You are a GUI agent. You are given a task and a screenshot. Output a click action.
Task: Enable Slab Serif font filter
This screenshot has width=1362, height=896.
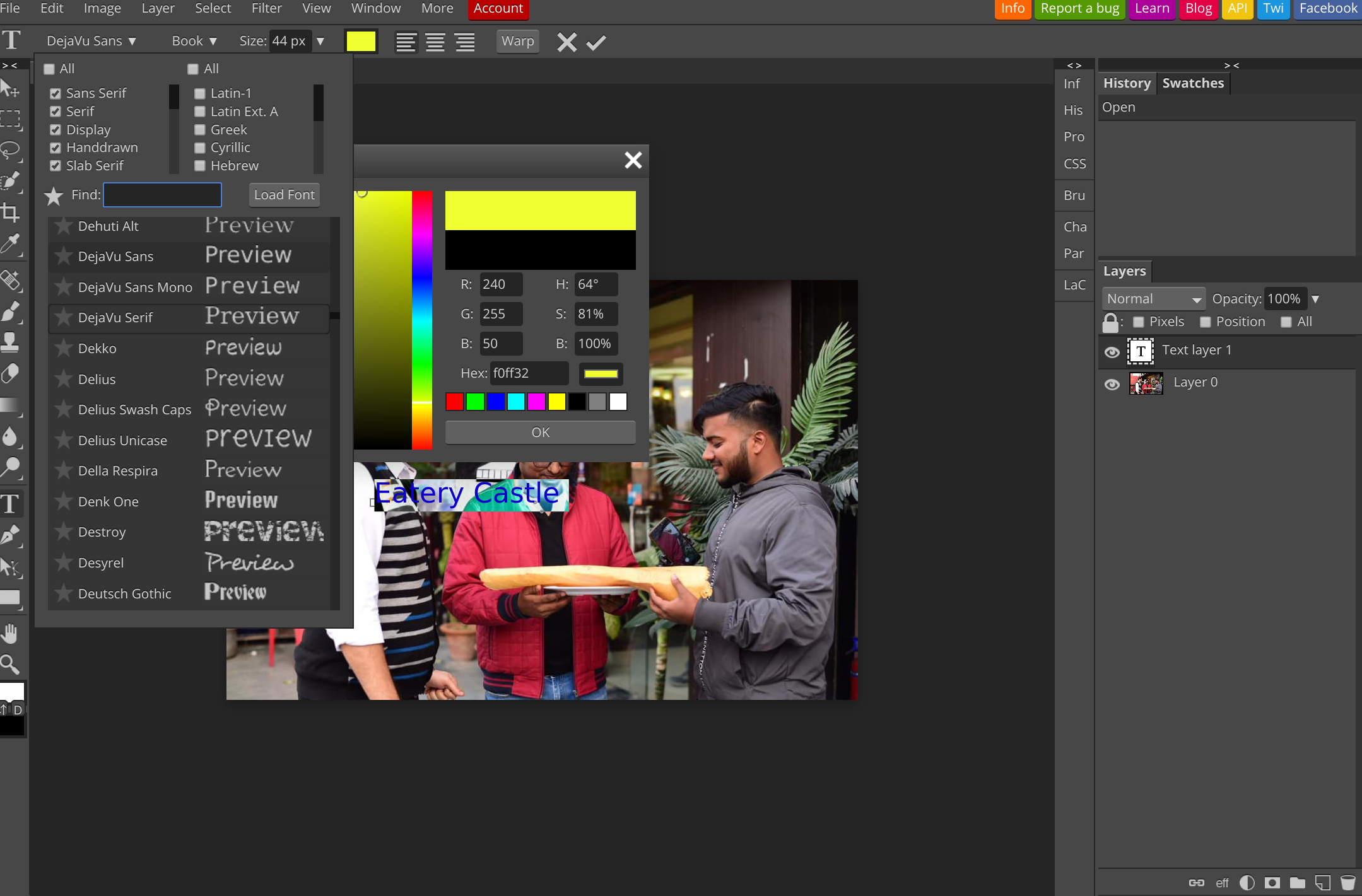pyautogui.click(x=54, y=165)
